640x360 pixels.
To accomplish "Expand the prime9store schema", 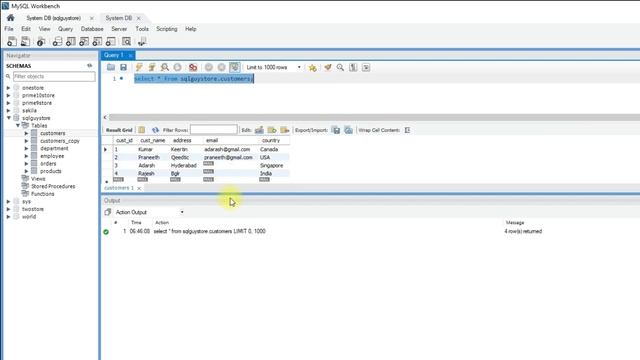I will pos(8,103).
